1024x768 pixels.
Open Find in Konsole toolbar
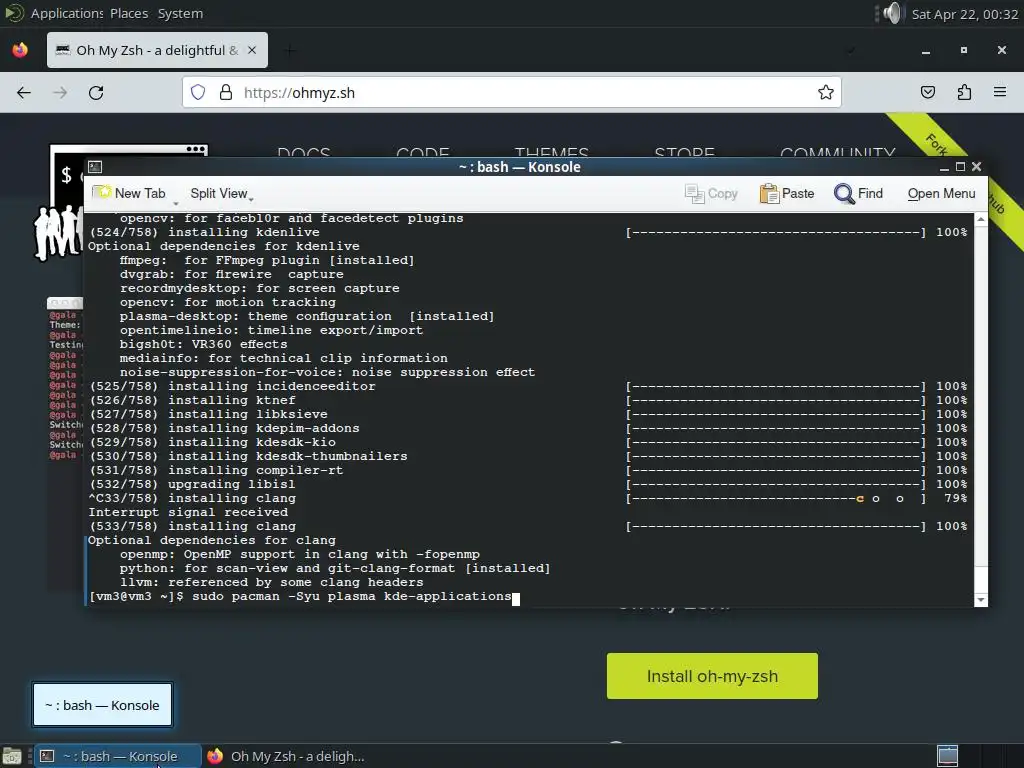pos(858,193)
